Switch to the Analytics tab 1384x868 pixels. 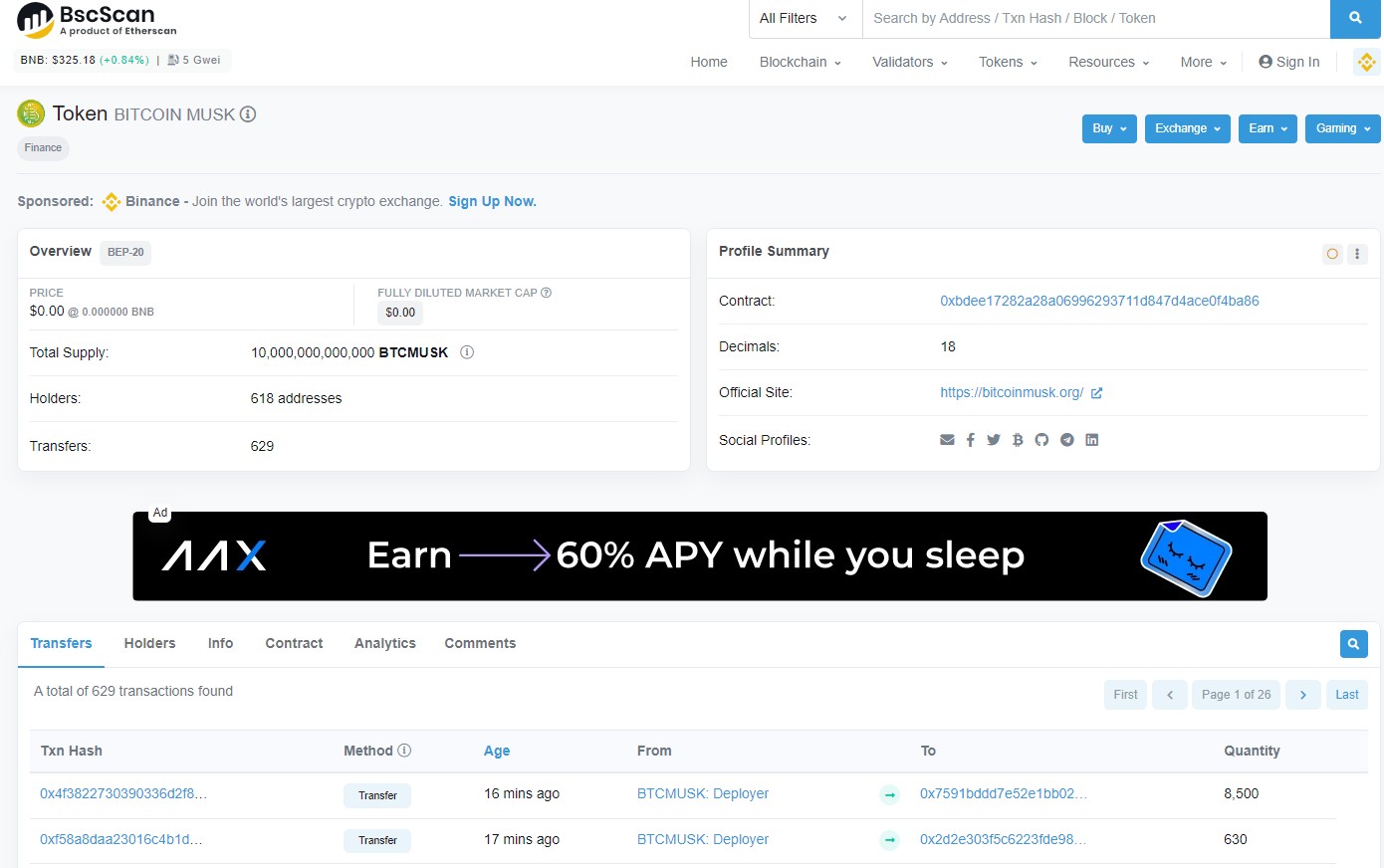[385, 644]
